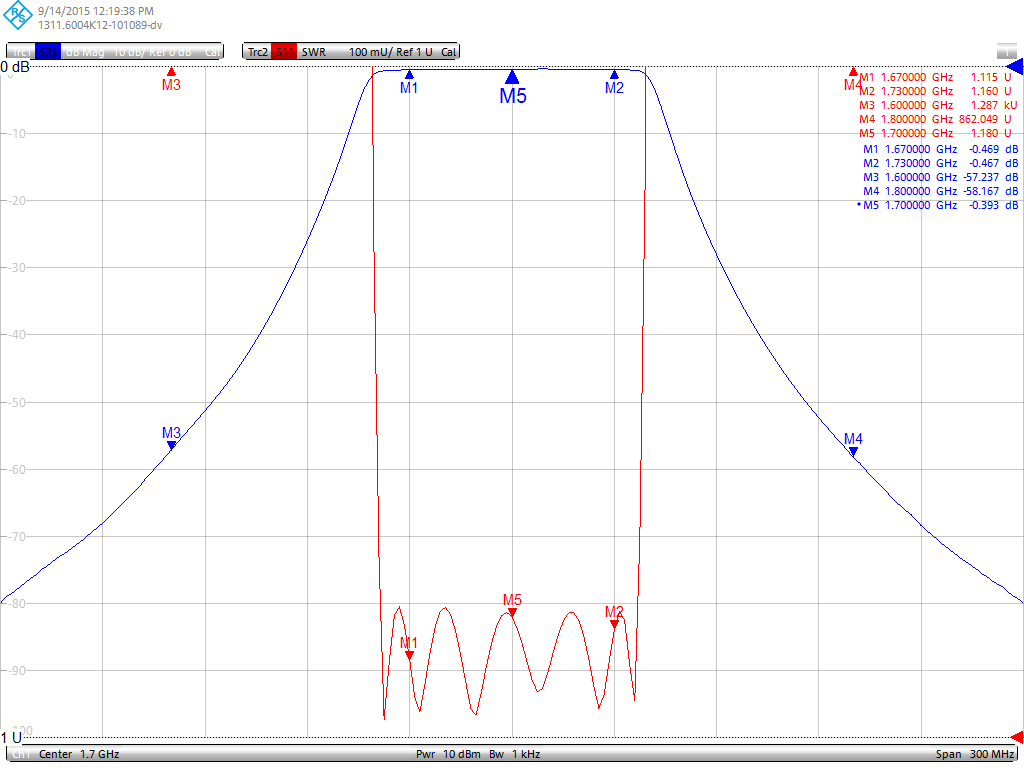The height and width of the screenshot is (768, 1024).
Task: Click the Rohde & Schwarz logo icon
Action: pos(18,16)
